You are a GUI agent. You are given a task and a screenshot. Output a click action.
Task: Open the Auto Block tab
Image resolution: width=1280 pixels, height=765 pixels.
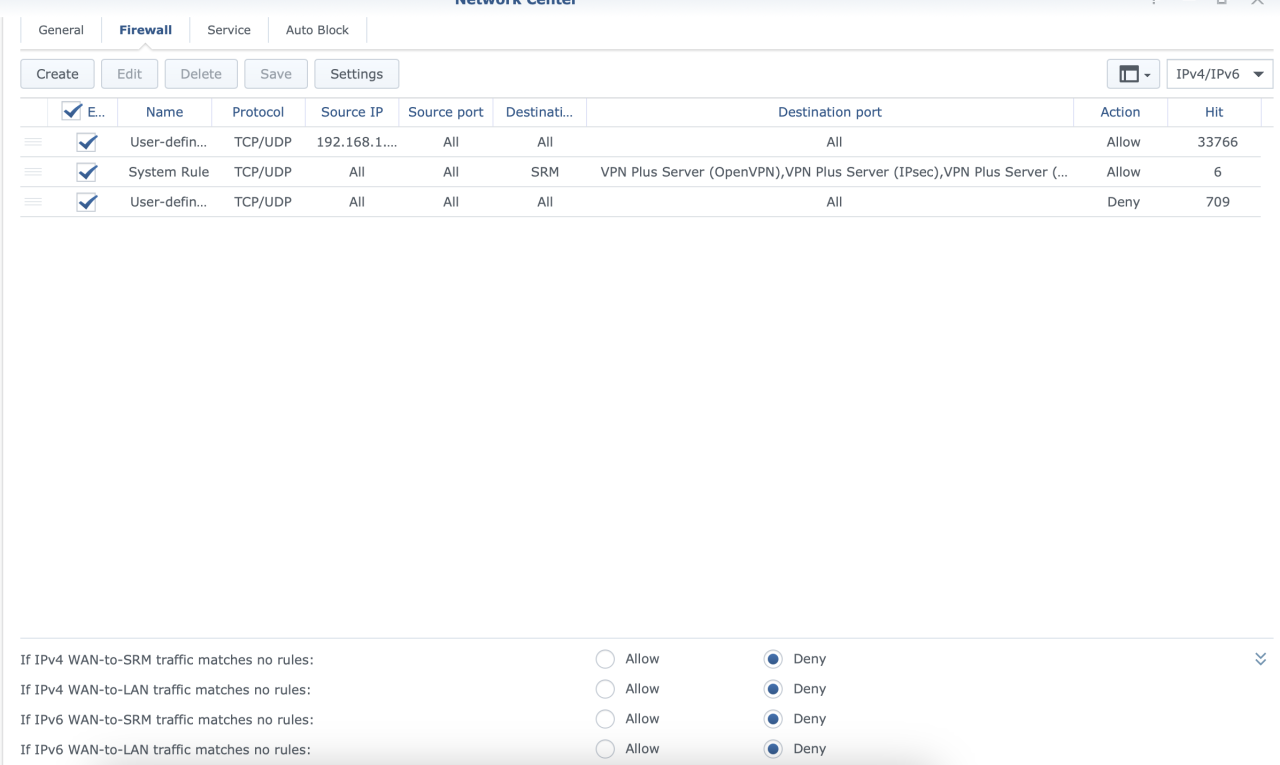click(x=316, y=29)
